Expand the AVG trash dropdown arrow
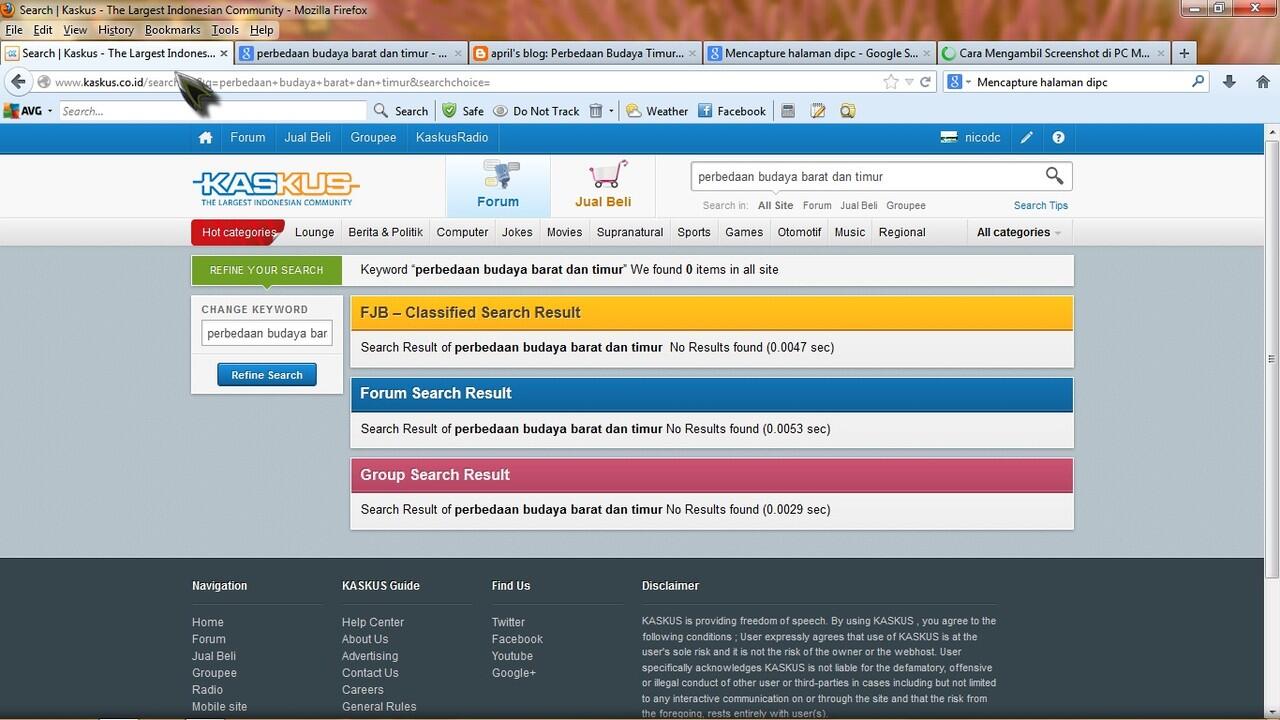This screenshot has width=1280, height=720. 611,111
